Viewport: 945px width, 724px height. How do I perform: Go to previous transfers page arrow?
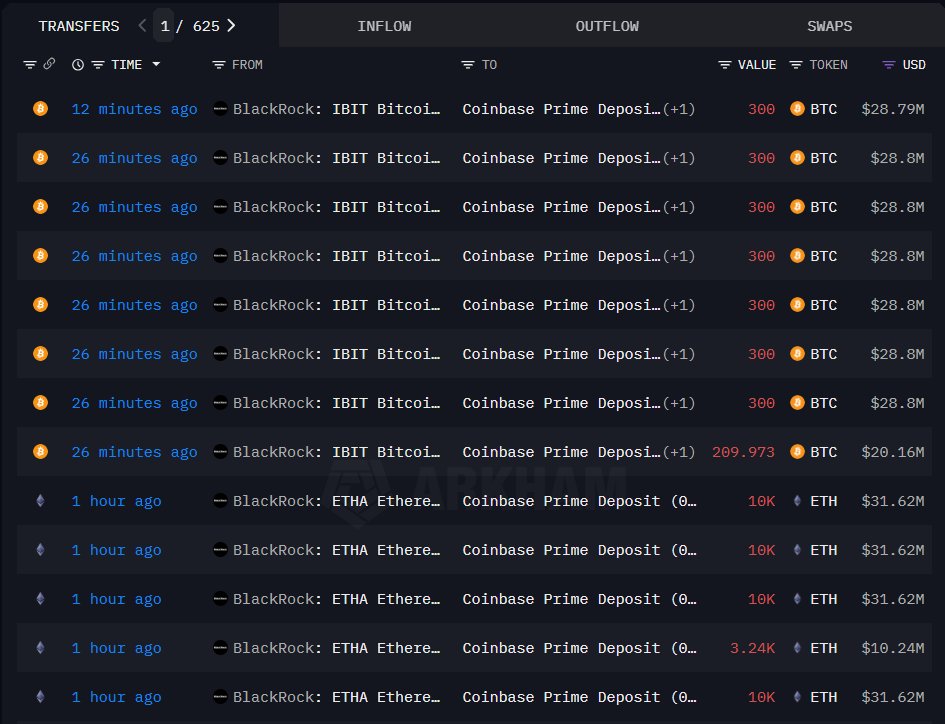(142, 26)
